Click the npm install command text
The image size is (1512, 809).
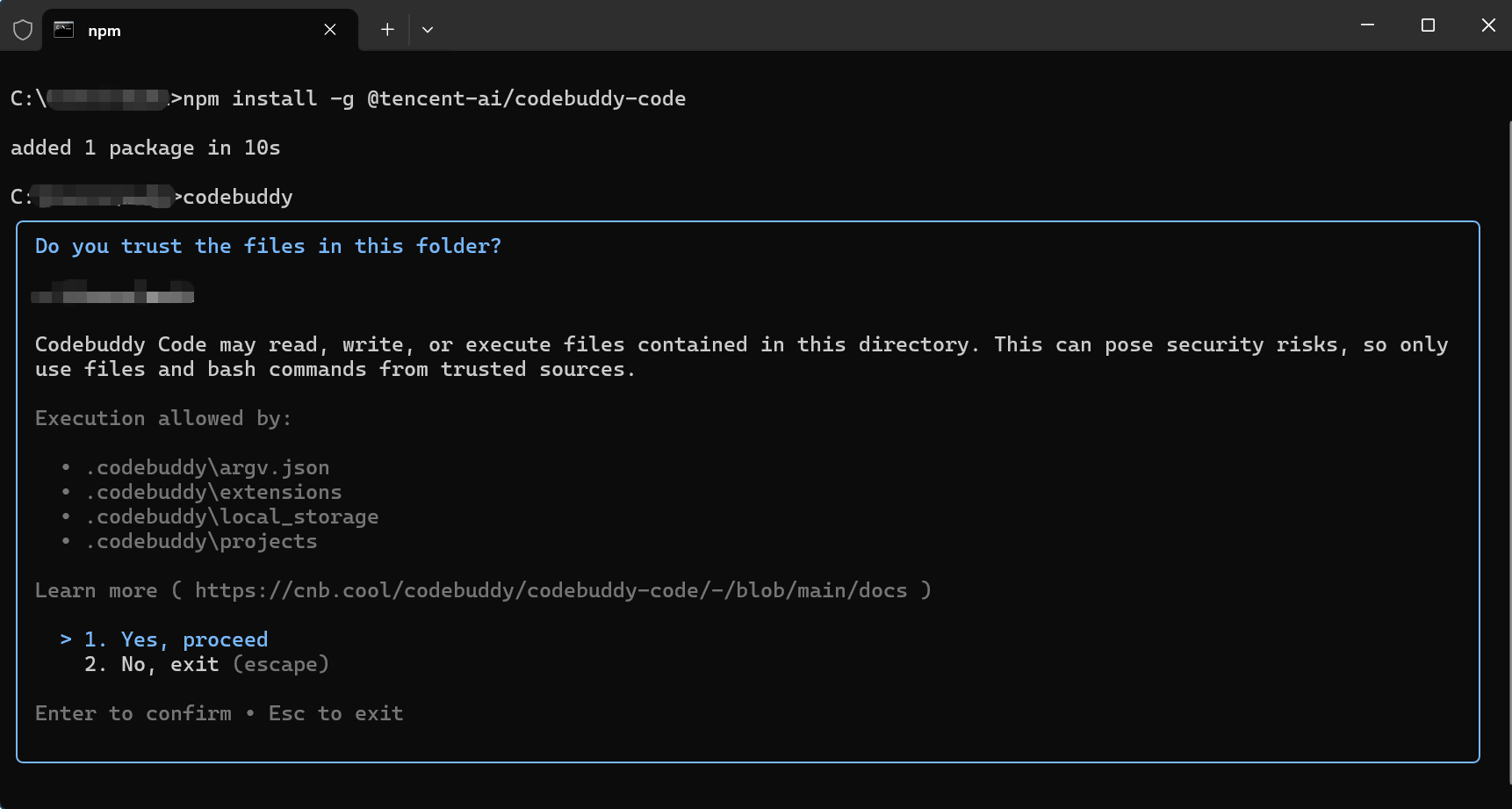[434, 98]
